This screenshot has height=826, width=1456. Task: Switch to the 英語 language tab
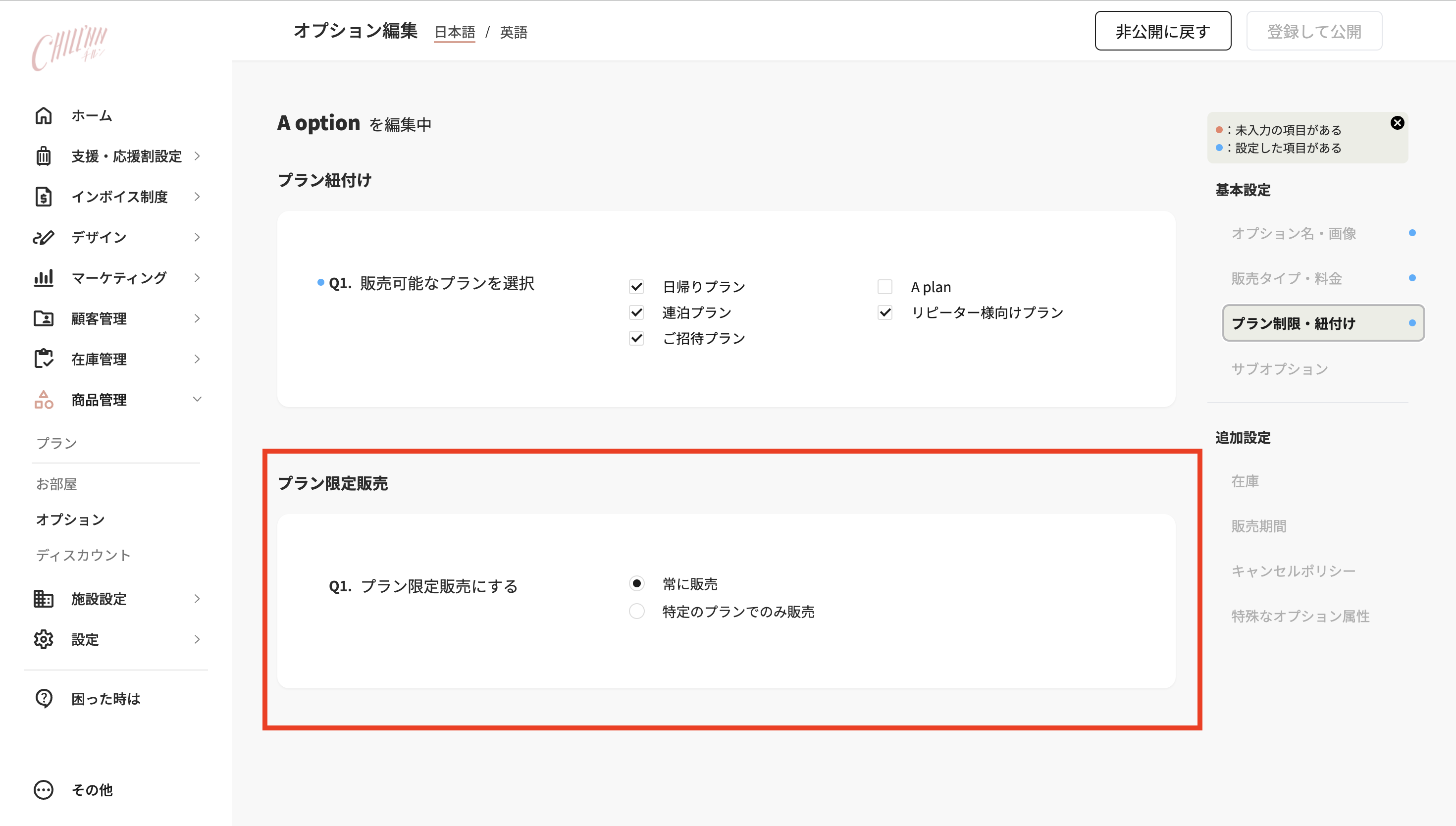point(514,32)
